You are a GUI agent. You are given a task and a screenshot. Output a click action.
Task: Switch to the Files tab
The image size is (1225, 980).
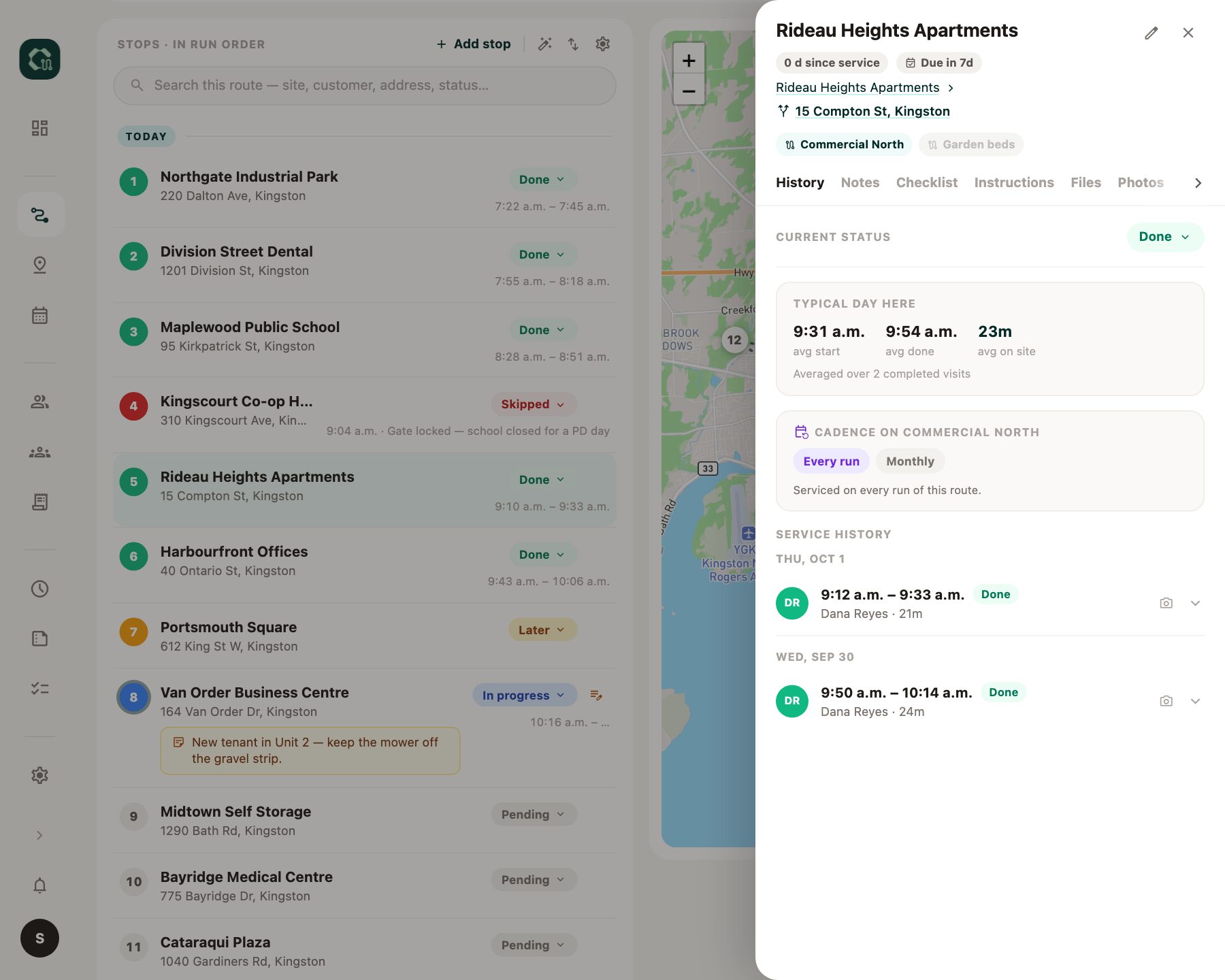[1085, 182]
